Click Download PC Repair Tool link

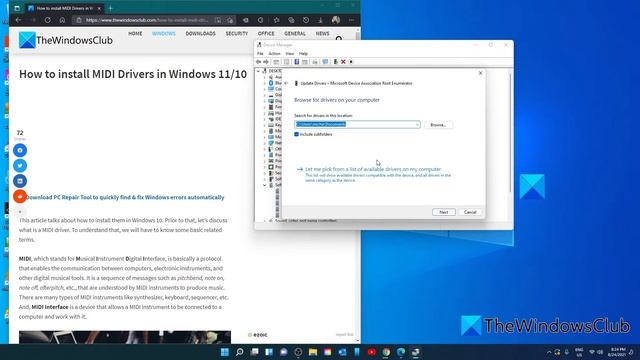pyautogui.click(x=125, y=197)
